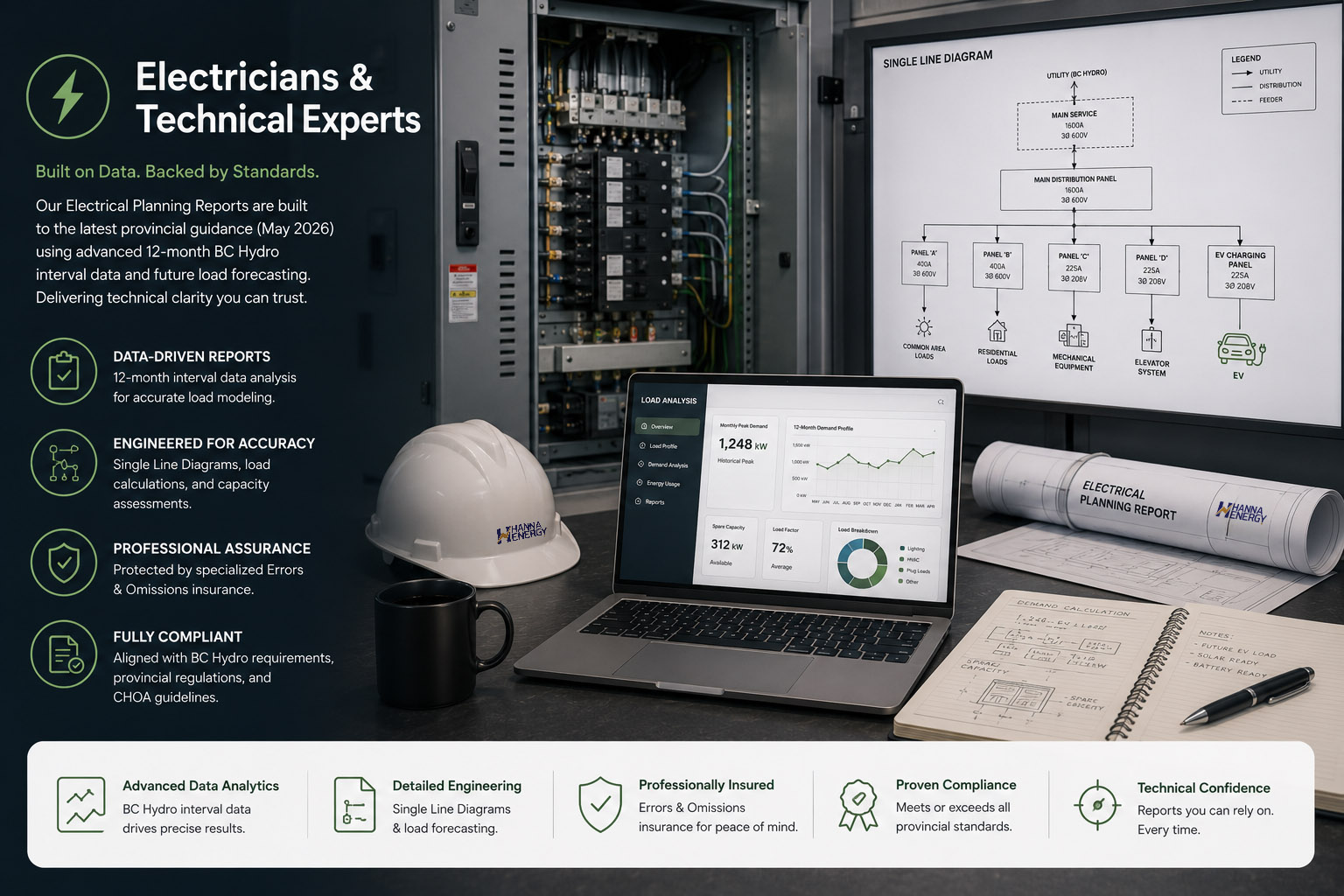
Task: Click the Single Line Diagram heading
Action: 937,59
